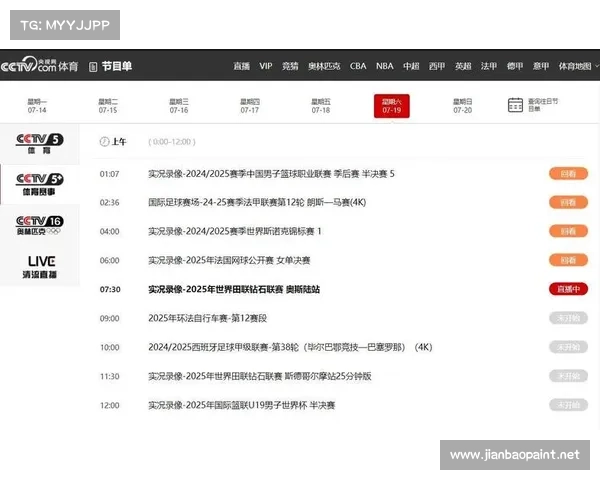Viewport: 600px width, 480px height.
Task: Select the CCTV5+ 体育赛事 channel logo
Action: coord(39,184)
